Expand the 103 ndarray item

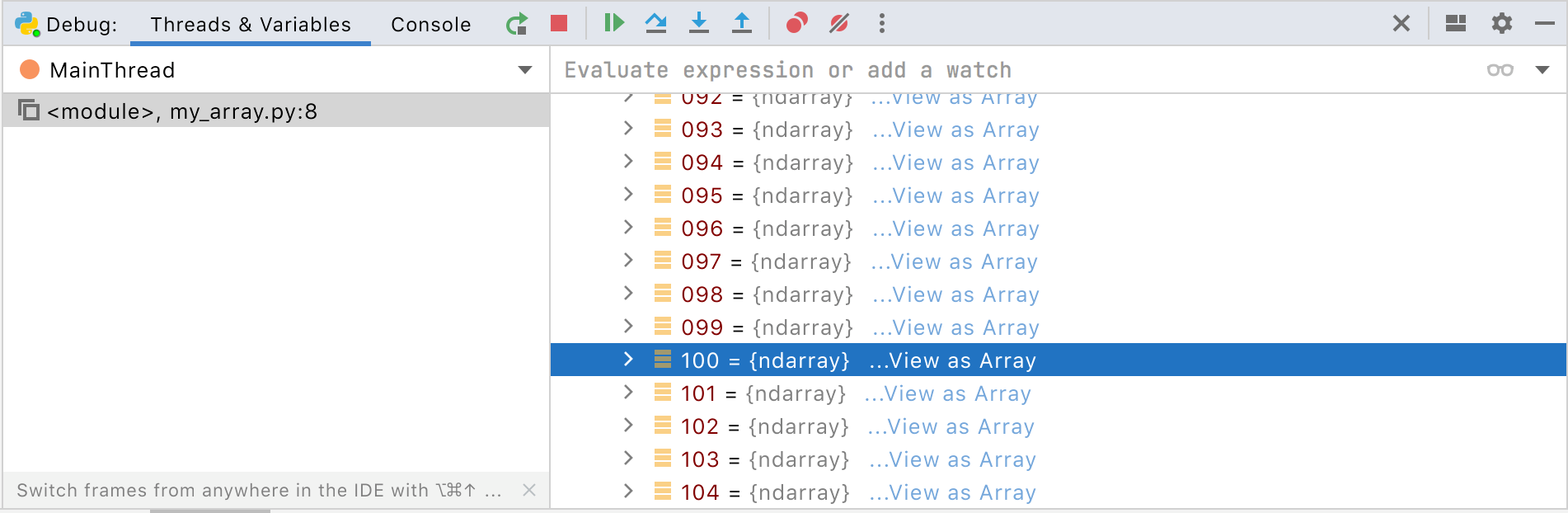tap(628, 459)
